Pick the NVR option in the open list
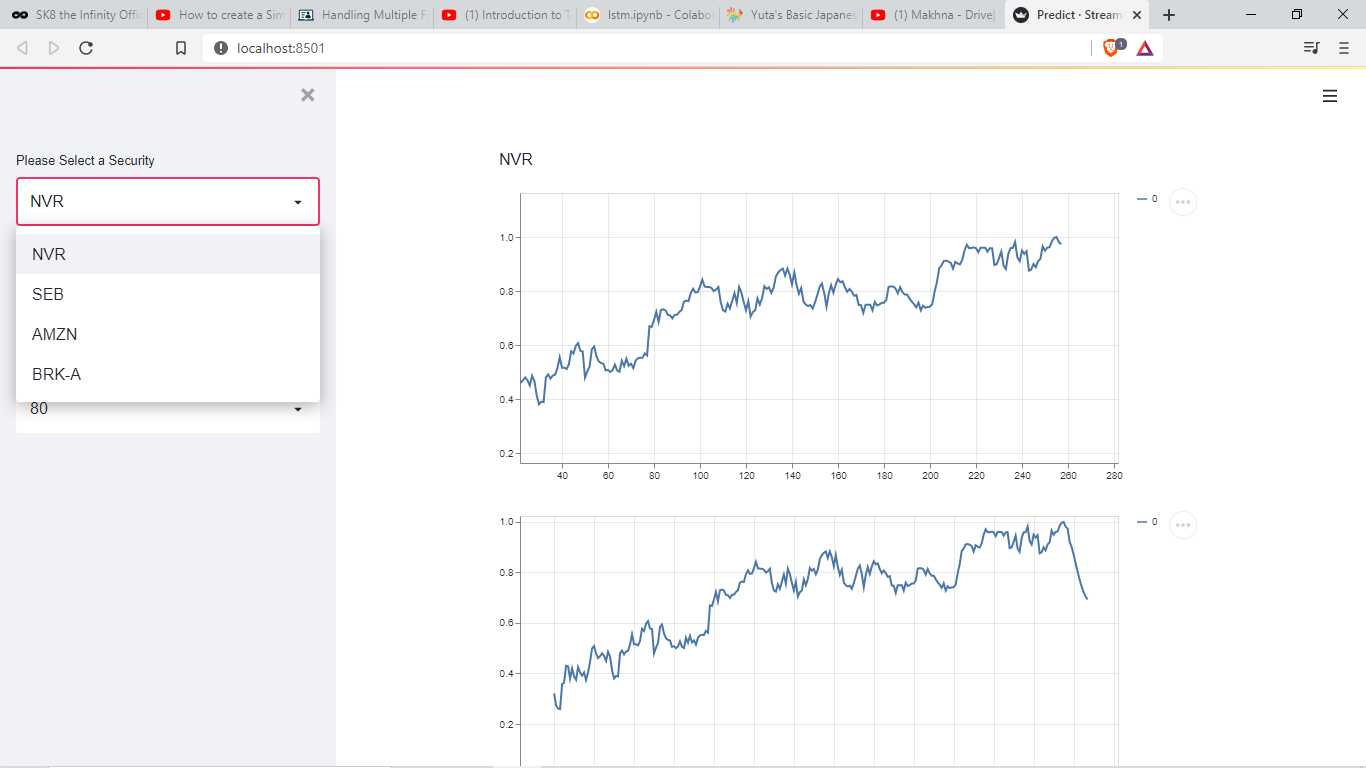Image resolution: width=1366 pixels, height=768 pixels. (168, 254)
